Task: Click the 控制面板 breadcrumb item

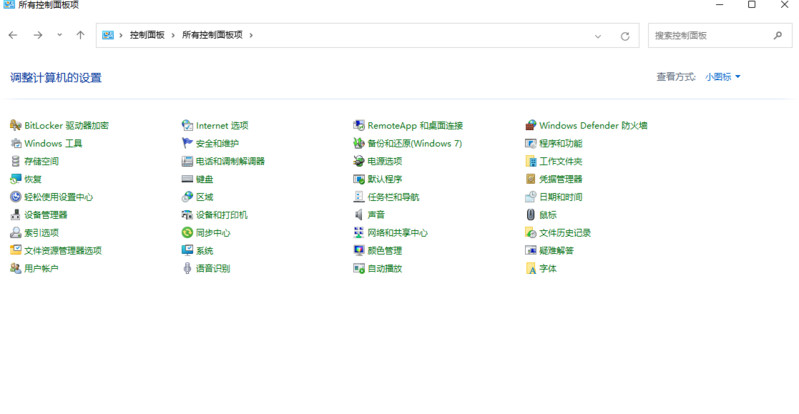Action: 147,35
